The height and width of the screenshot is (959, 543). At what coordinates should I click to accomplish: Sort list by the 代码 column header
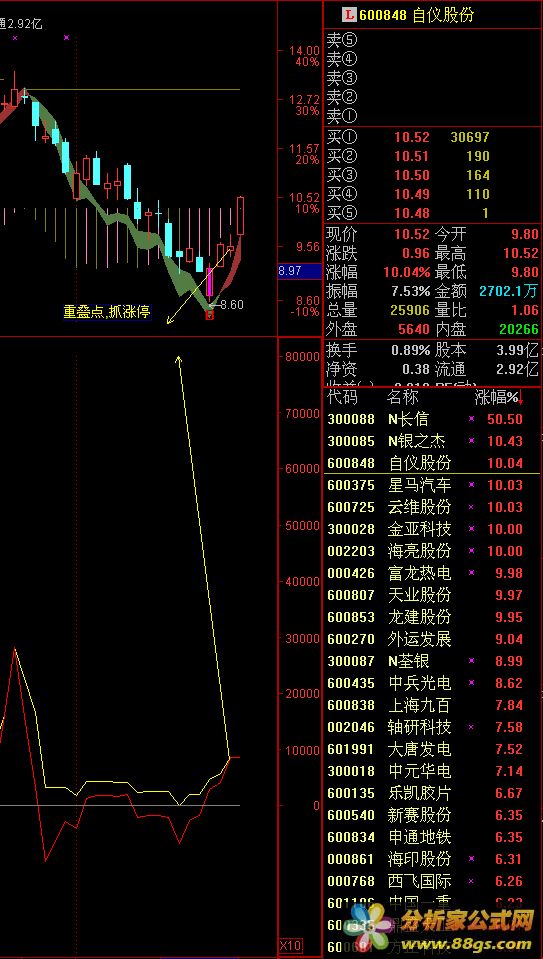point(342,398)
